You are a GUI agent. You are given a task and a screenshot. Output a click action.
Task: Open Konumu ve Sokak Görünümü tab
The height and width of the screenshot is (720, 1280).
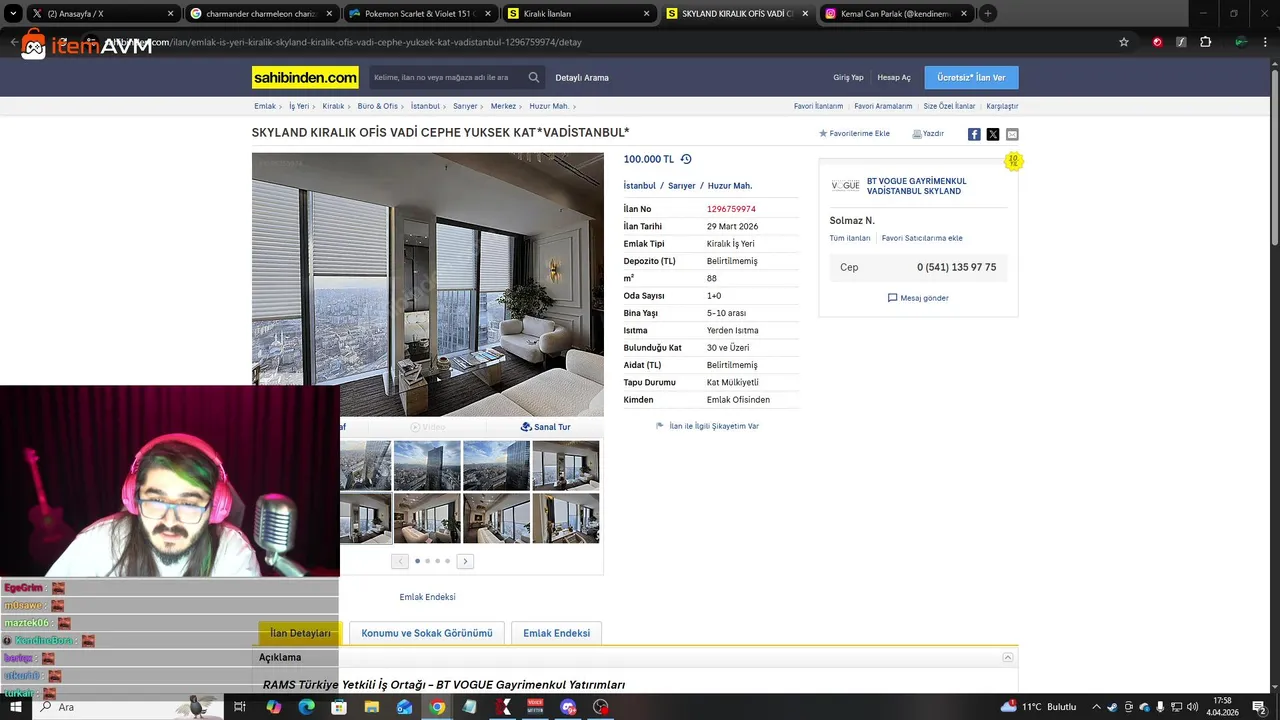pos(427,633)
